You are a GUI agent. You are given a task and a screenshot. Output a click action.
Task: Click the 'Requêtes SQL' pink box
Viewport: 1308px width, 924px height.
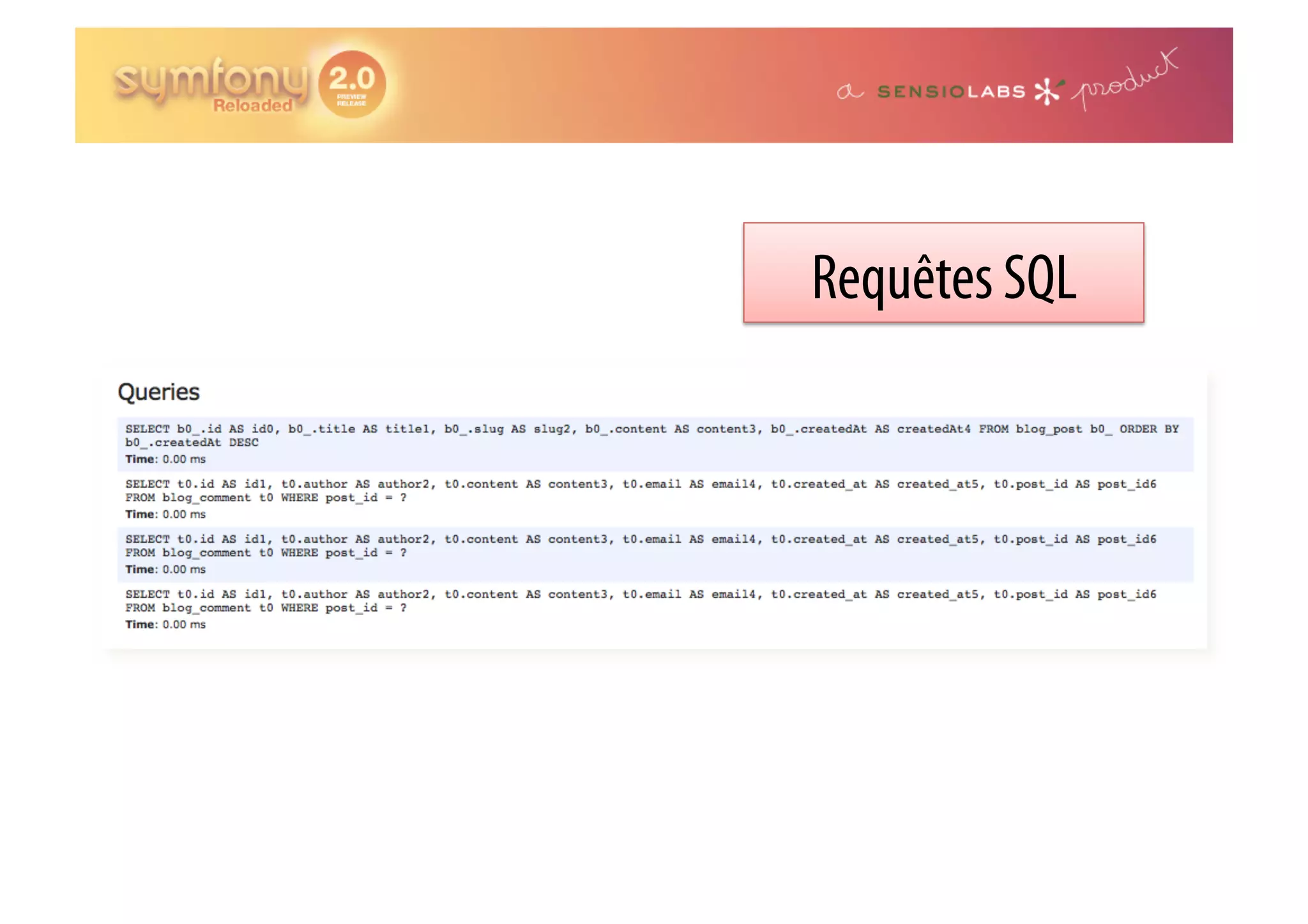943,273
